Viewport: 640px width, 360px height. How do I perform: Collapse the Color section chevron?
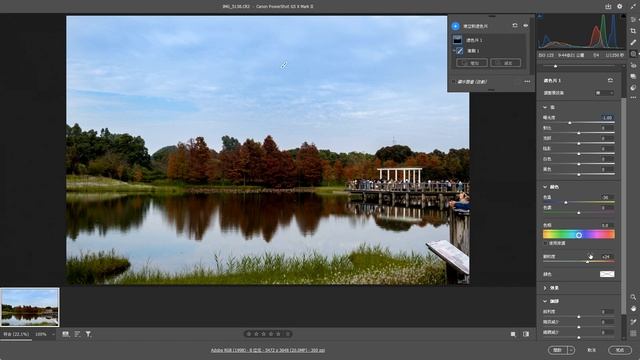click(545, 187)
